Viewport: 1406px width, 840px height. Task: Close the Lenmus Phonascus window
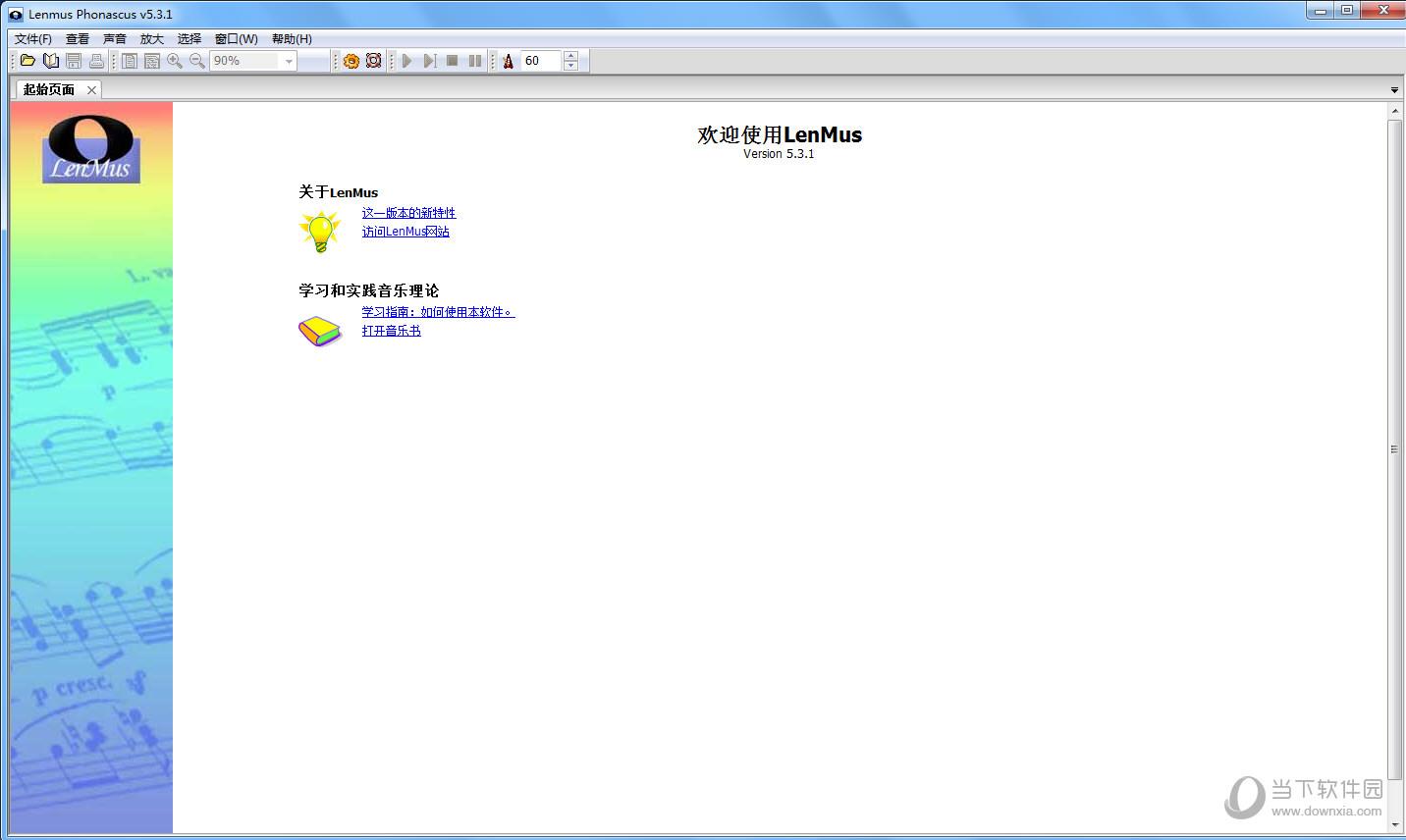(1382, 11)
